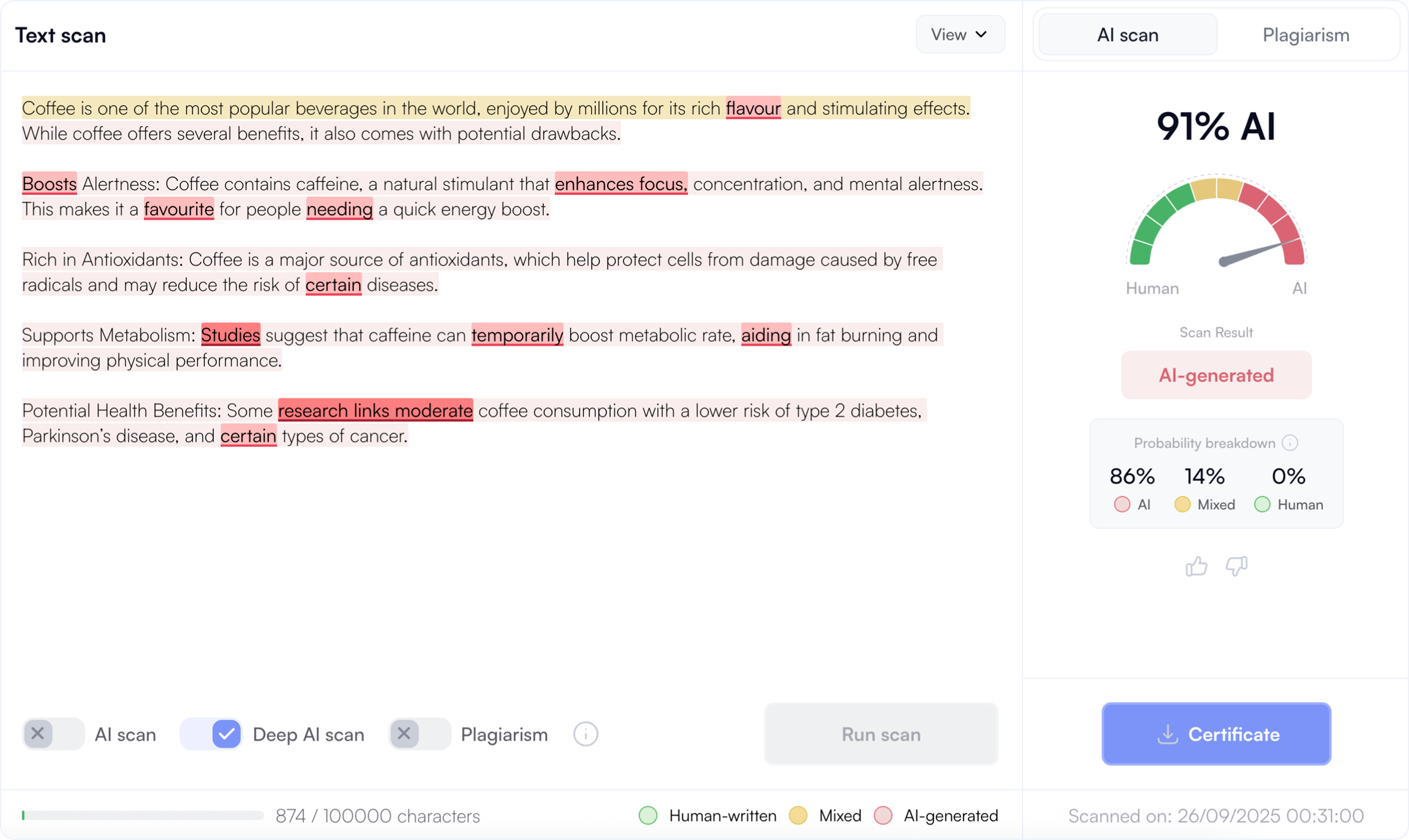This screenshot has width=1409, height=840.
Task: Enable the AI scan toggle
Action: (53, 734)
